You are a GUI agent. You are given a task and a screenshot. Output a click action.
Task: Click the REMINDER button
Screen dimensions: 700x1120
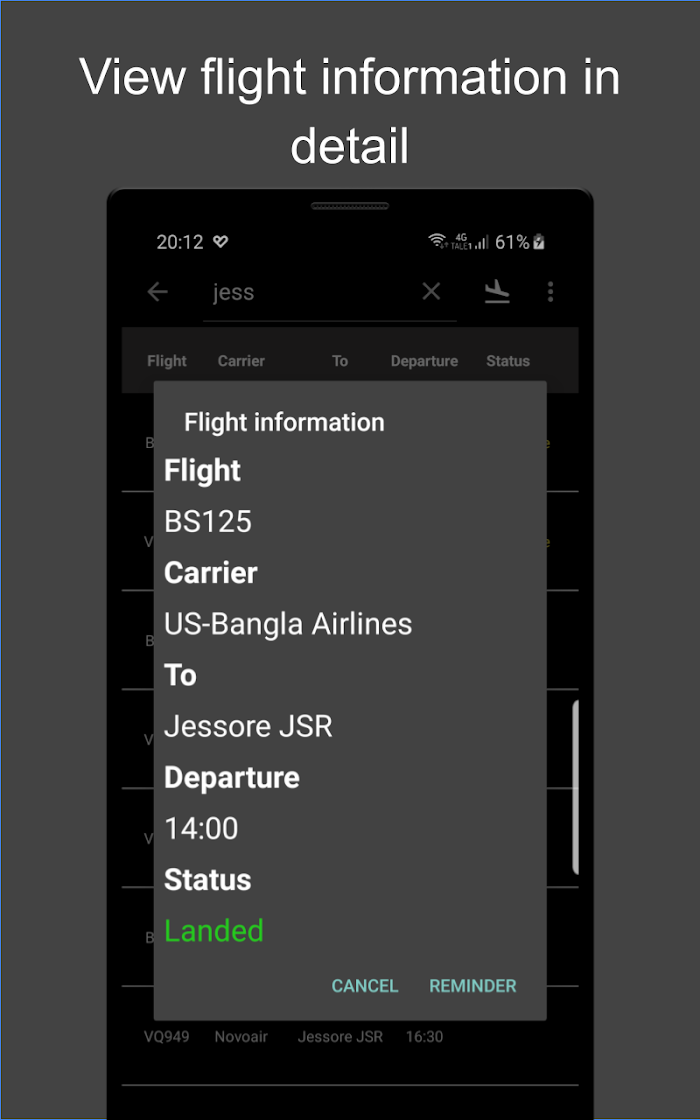pyautogui.click(x=473, y=986)
